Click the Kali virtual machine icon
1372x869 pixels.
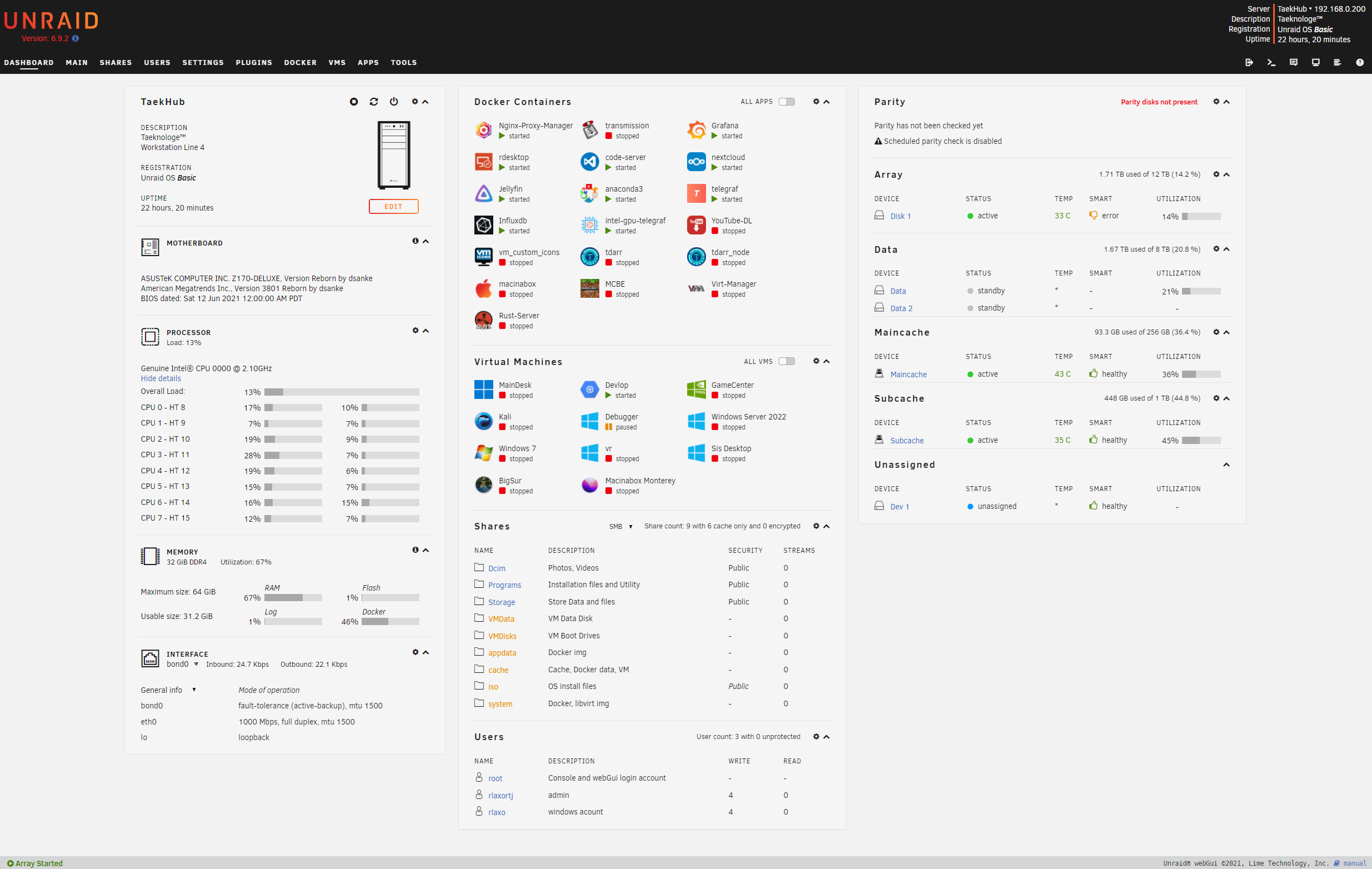click(x=483, y=422)
